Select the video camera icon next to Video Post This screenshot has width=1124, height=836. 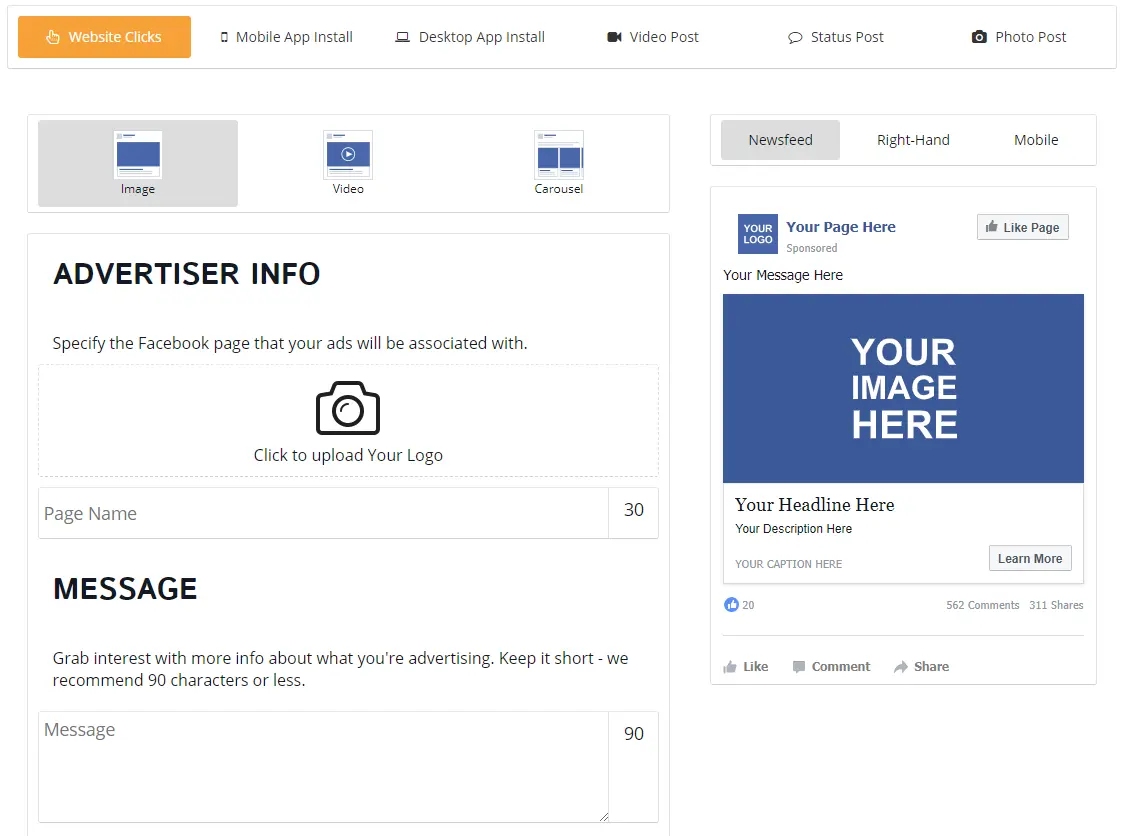point(613,36)
